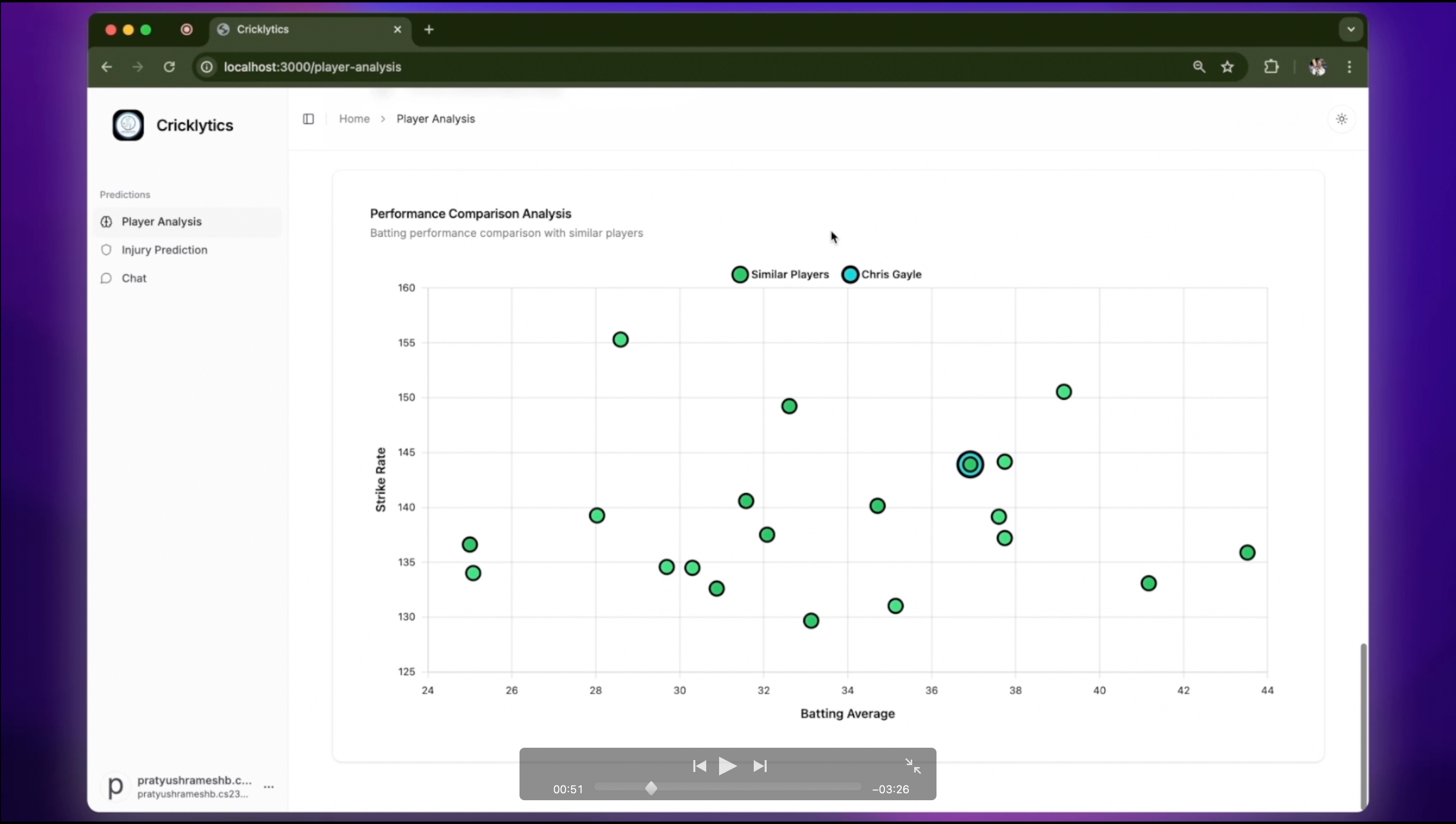Image resolution: width=1456 pixels, height=824 pixels.
Task: Open the user account options ellipsis
Action: click(269, 787)
